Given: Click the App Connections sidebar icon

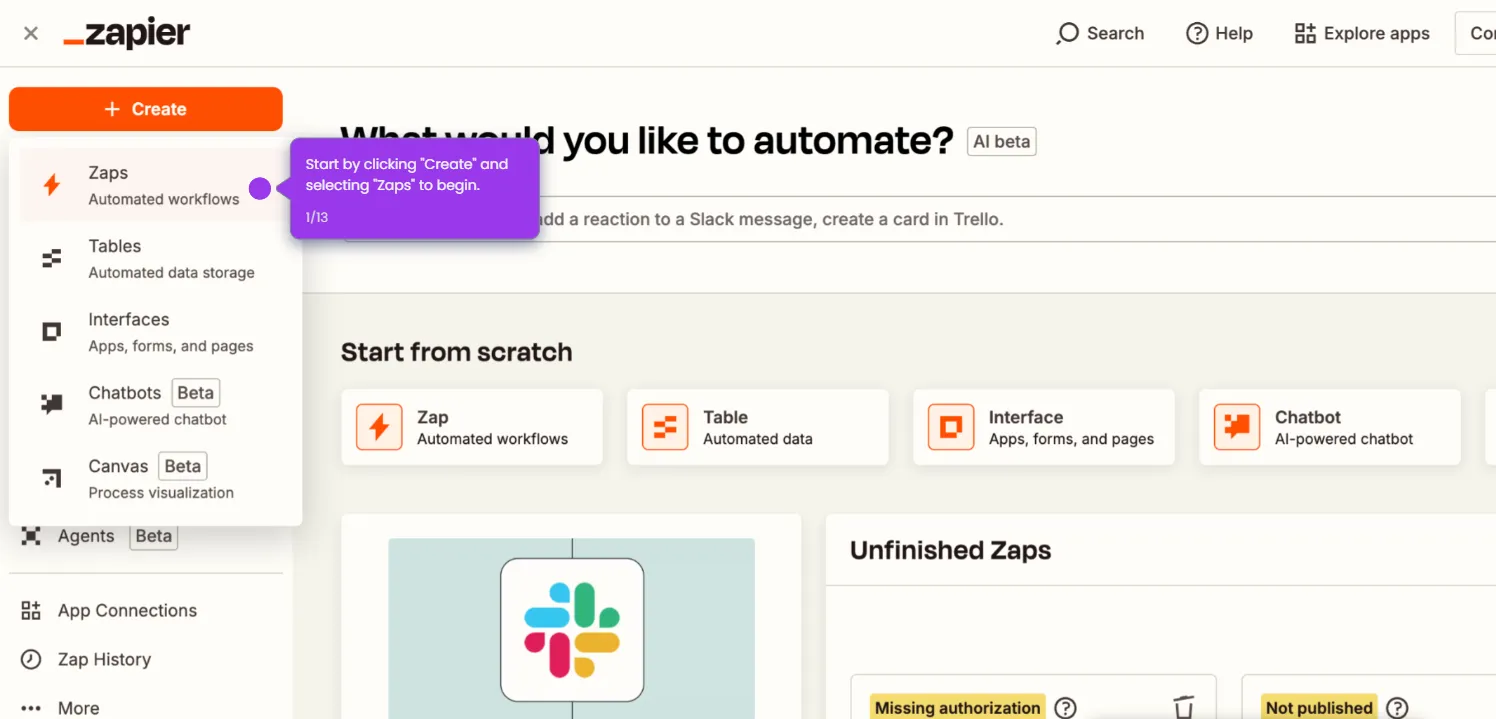Looking at the screenshot, I should (x=32, y=611).
